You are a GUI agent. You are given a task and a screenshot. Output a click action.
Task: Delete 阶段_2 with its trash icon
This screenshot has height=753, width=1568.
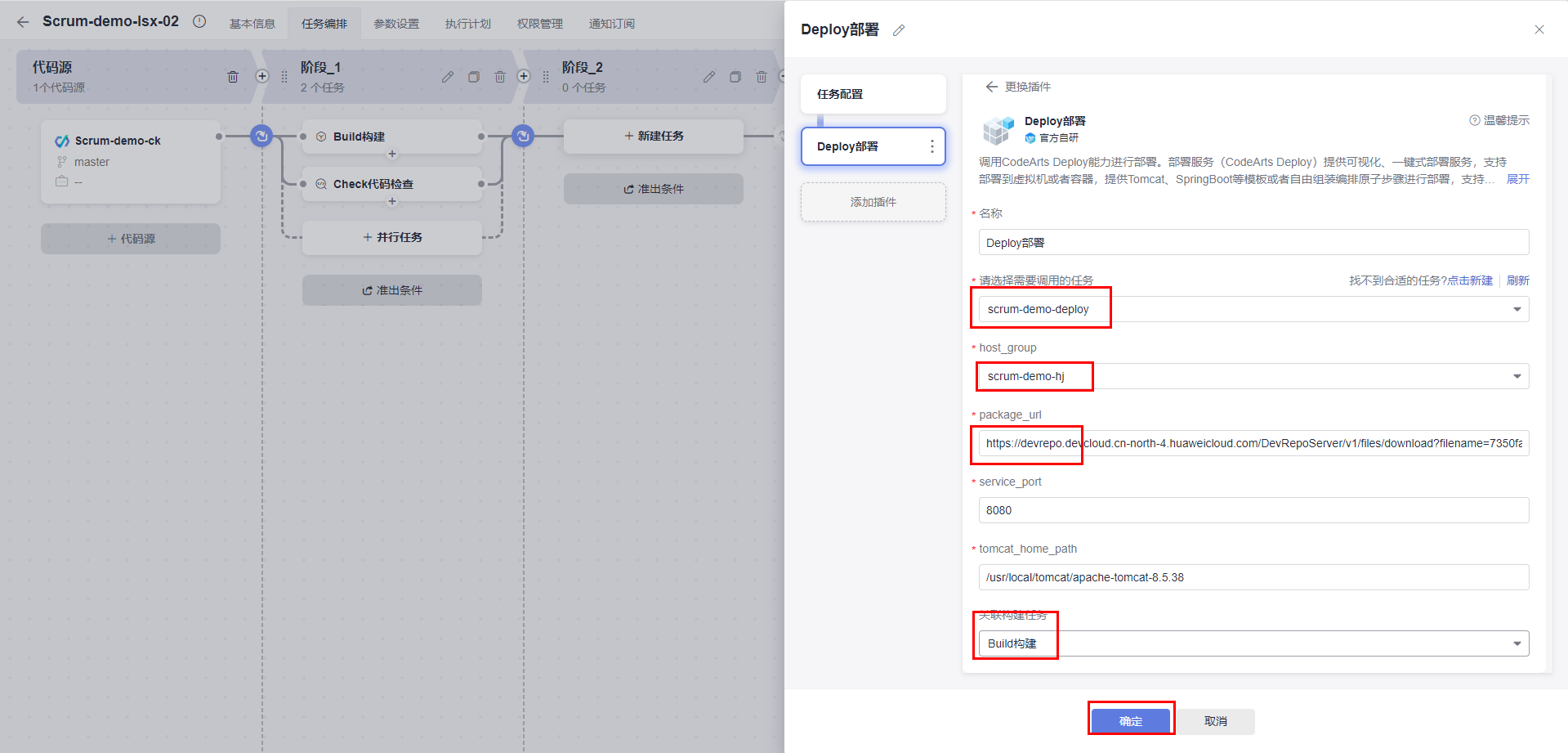click(x=762, y=77)
